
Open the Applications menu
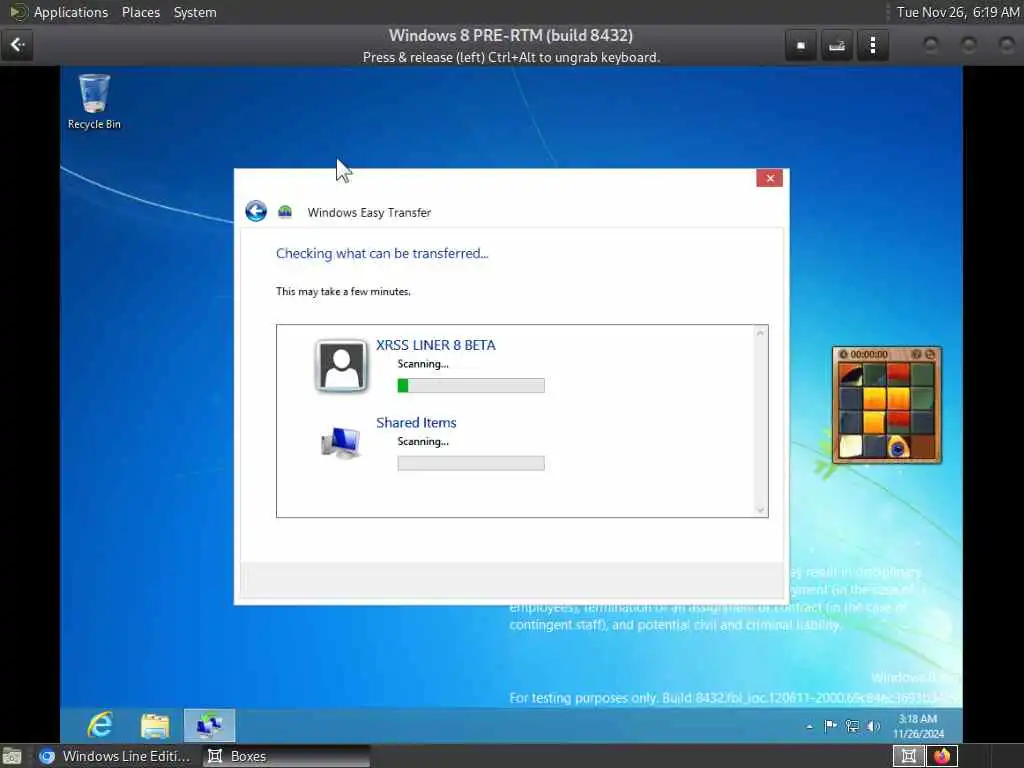pyautogui.click(x=71, y=12)
